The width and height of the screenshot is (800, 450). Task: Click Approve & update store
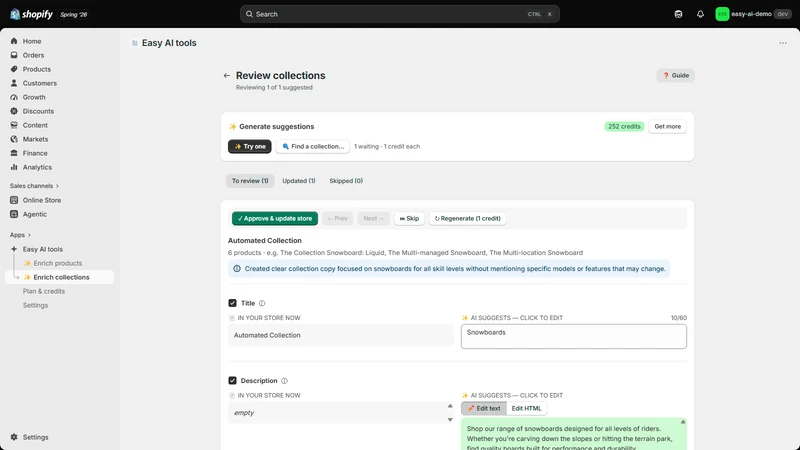pyautogui.click(x=275, y=218)
